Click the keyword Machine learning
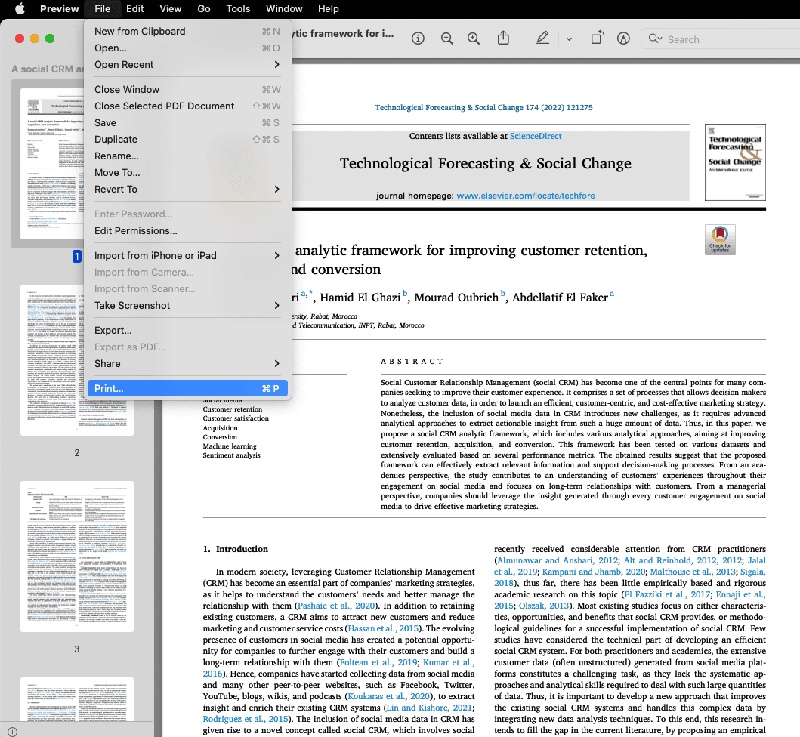This screenshot has width=800, height=737. pos(229,446)
